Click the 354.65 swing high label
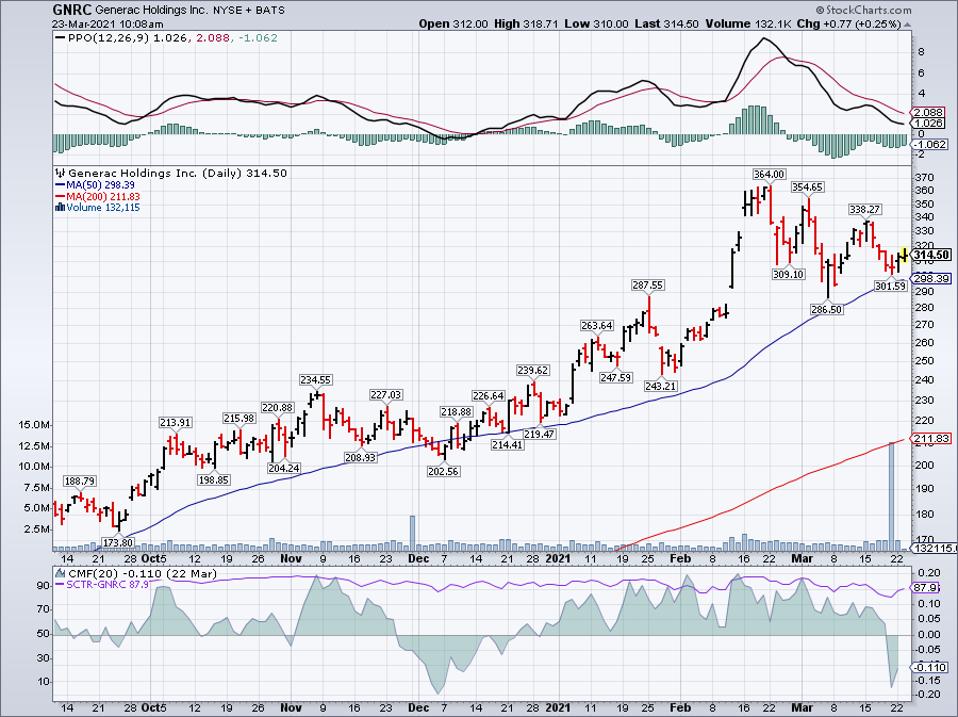The width and height of the screenshot is (958, 717). pos(807,187)
